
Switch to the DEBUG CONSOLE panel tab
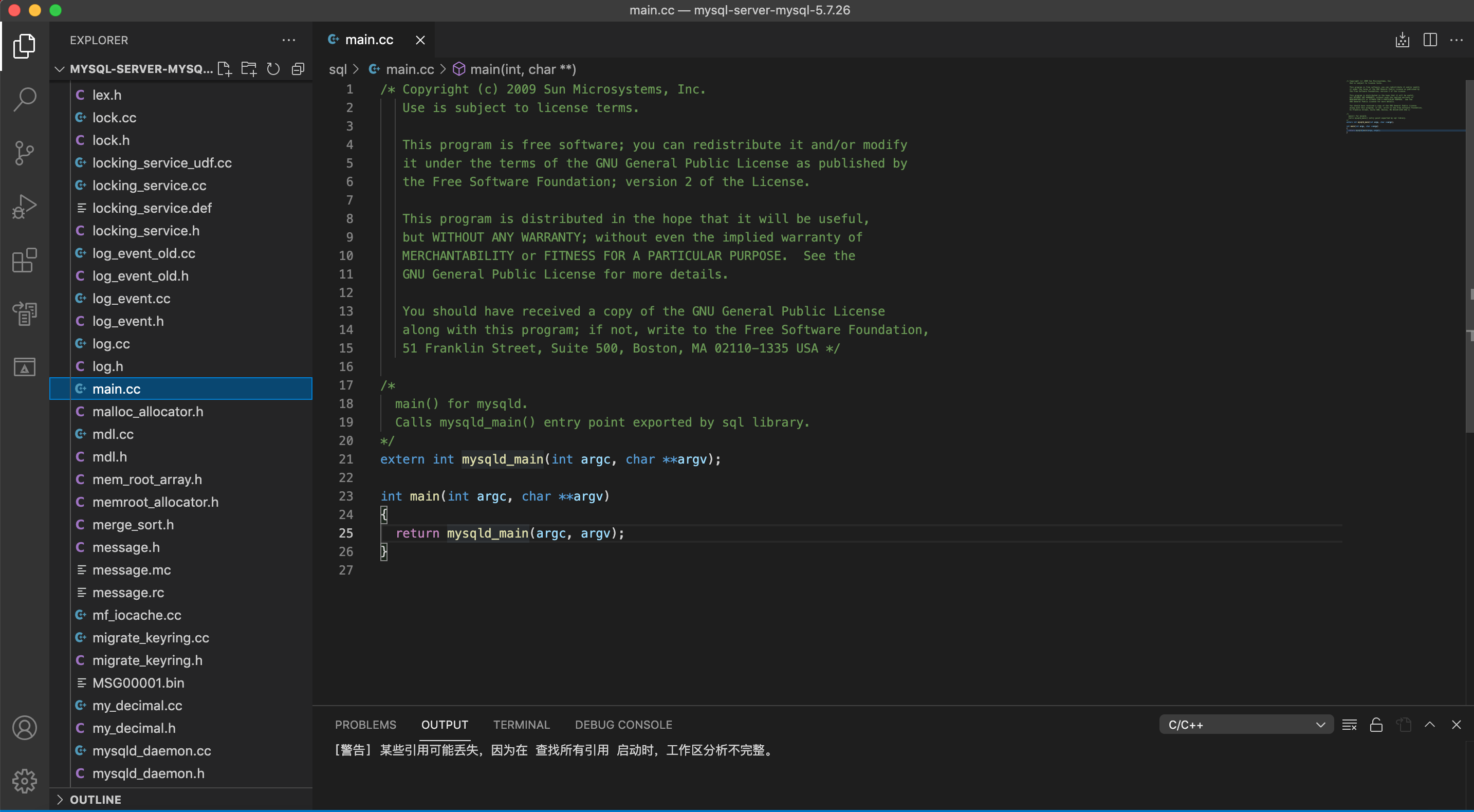623,725
